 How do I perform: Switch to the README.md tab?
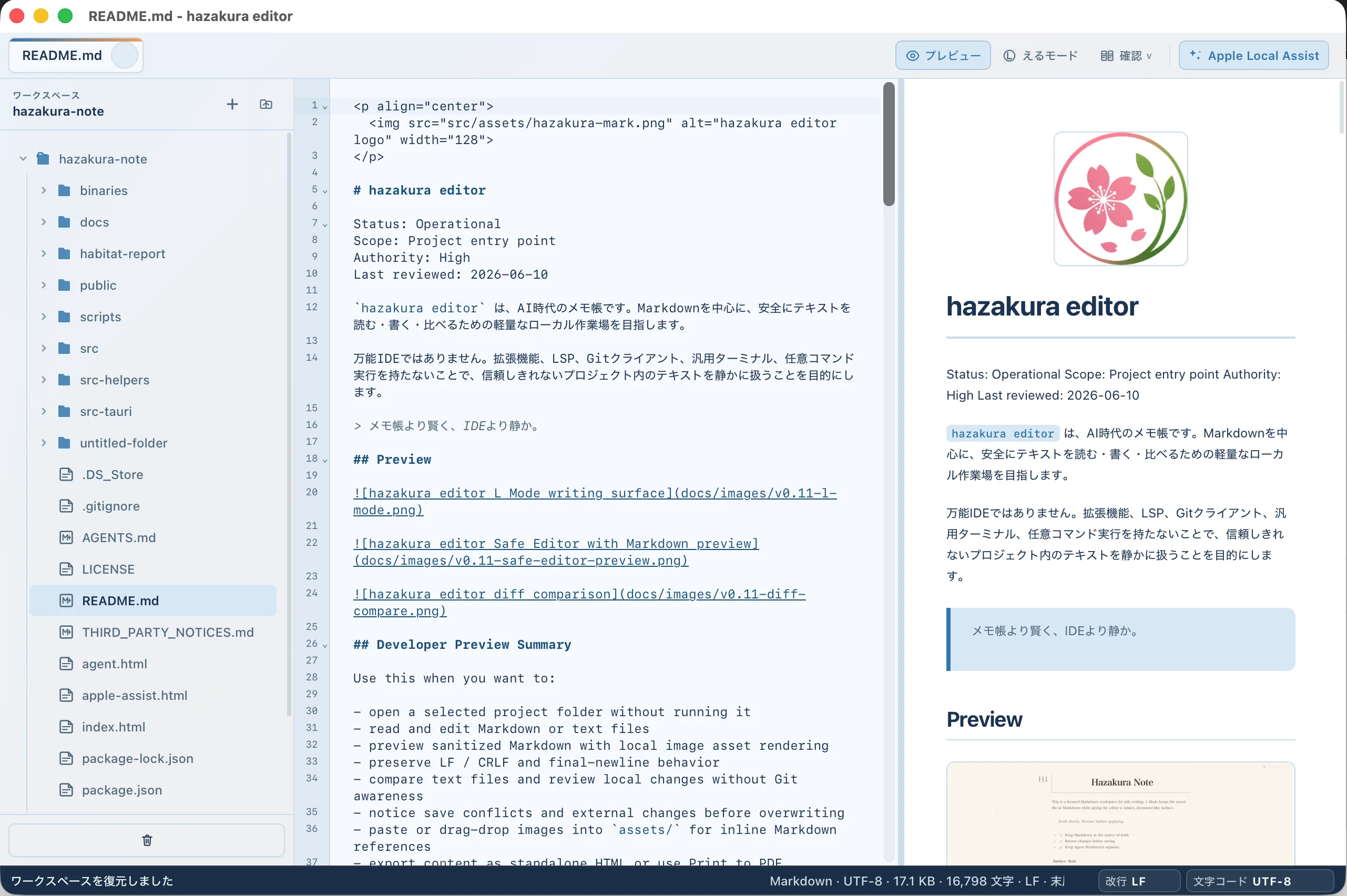point(62,55)
